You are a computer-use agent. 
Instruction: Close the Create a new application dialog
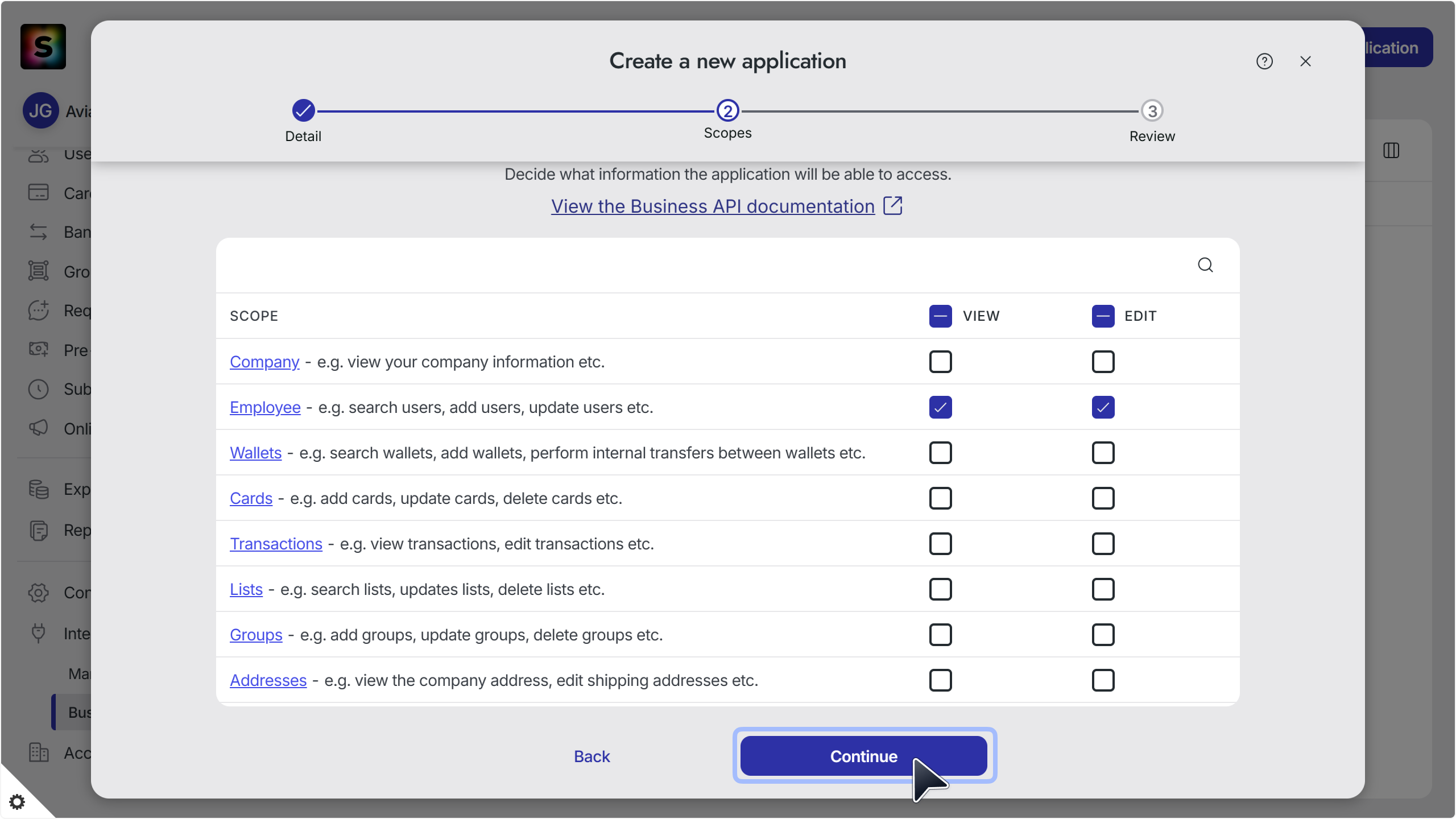(1305, 61)
